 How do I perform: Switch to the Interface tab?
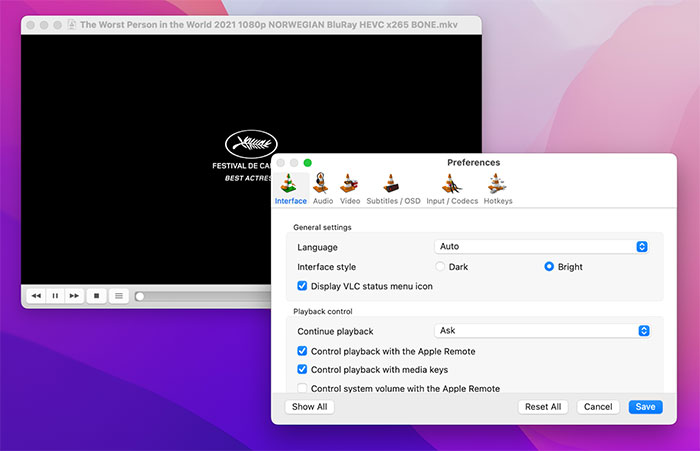click(290, 187)
